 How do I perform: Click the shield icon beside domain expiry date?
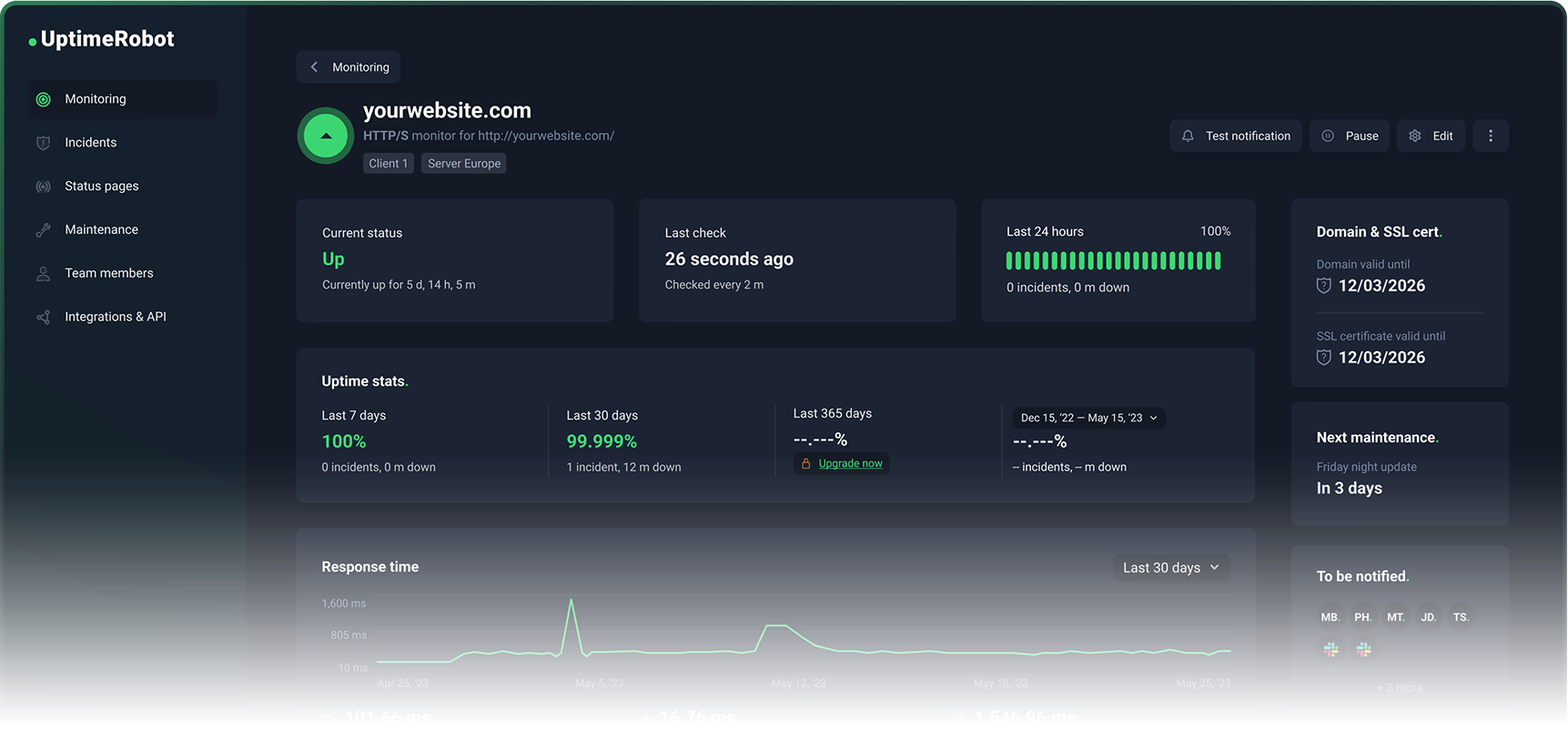click(1324, 286)
